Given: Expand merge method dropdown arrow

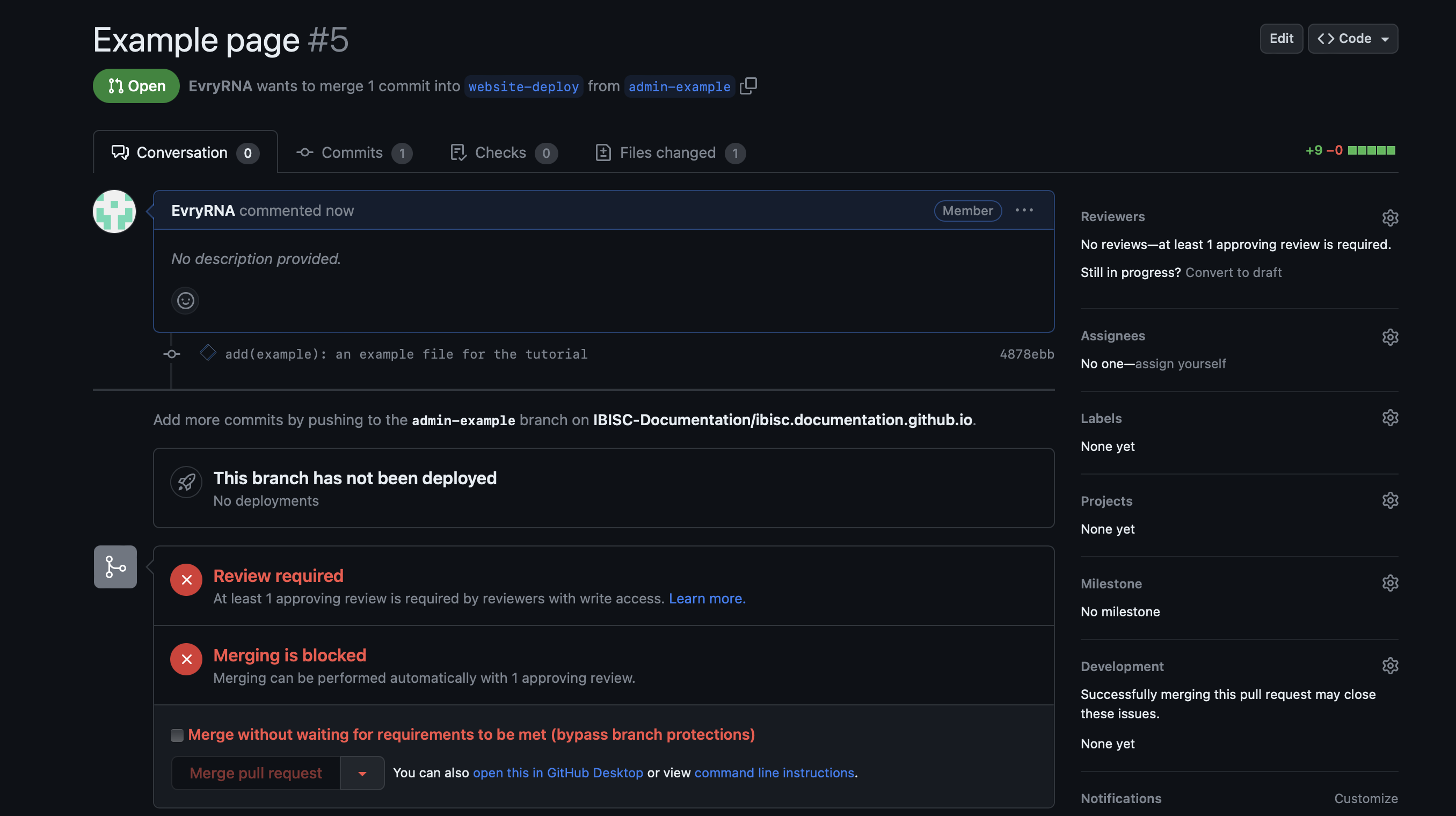Looking at the screenshot, I should [362, 773].
